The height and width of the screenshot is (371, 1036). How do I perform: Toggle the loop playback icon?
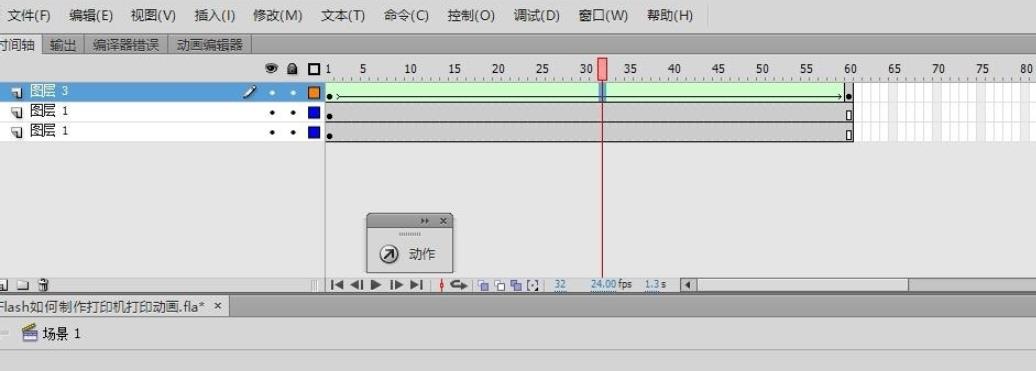coord(459,285)
